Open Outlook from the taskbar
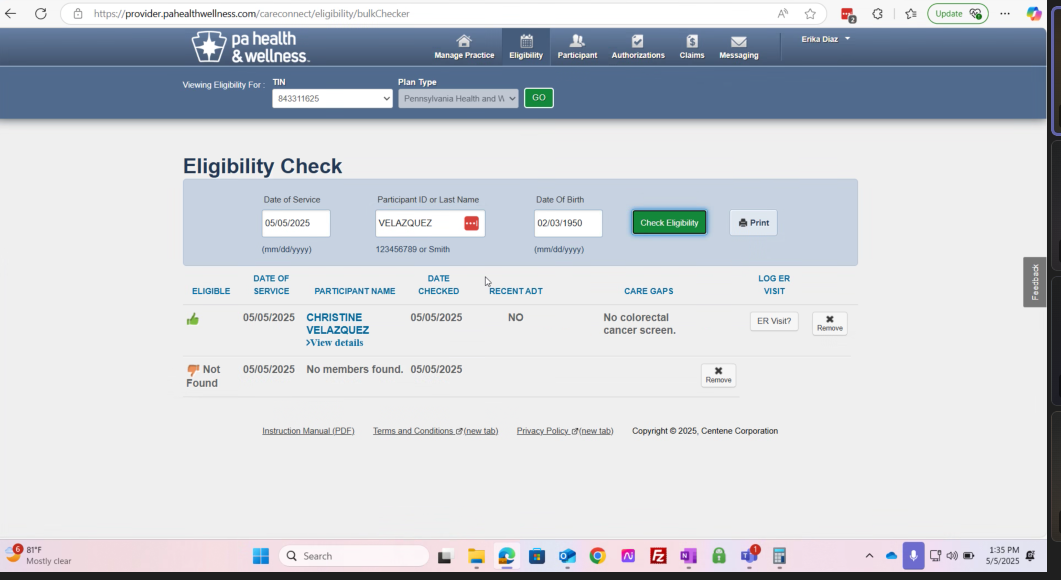This screenshot has height=580, width=1061. click(567, 556)
